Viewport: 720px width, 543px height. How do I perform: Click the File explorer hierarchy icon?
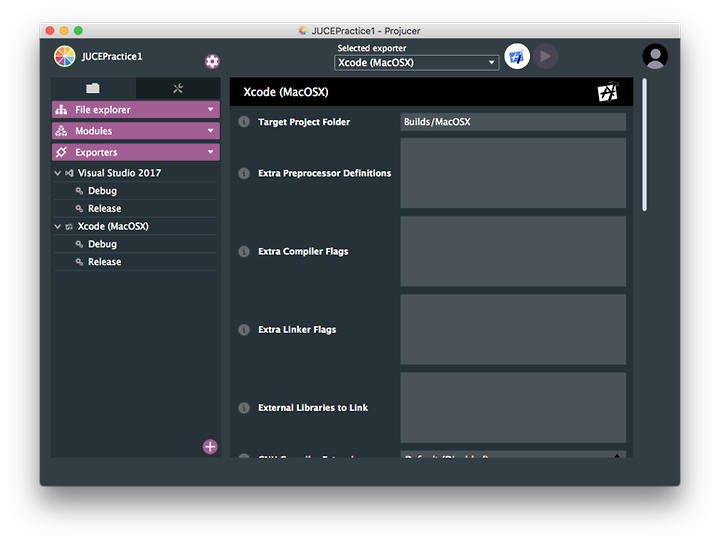(61, 110)
